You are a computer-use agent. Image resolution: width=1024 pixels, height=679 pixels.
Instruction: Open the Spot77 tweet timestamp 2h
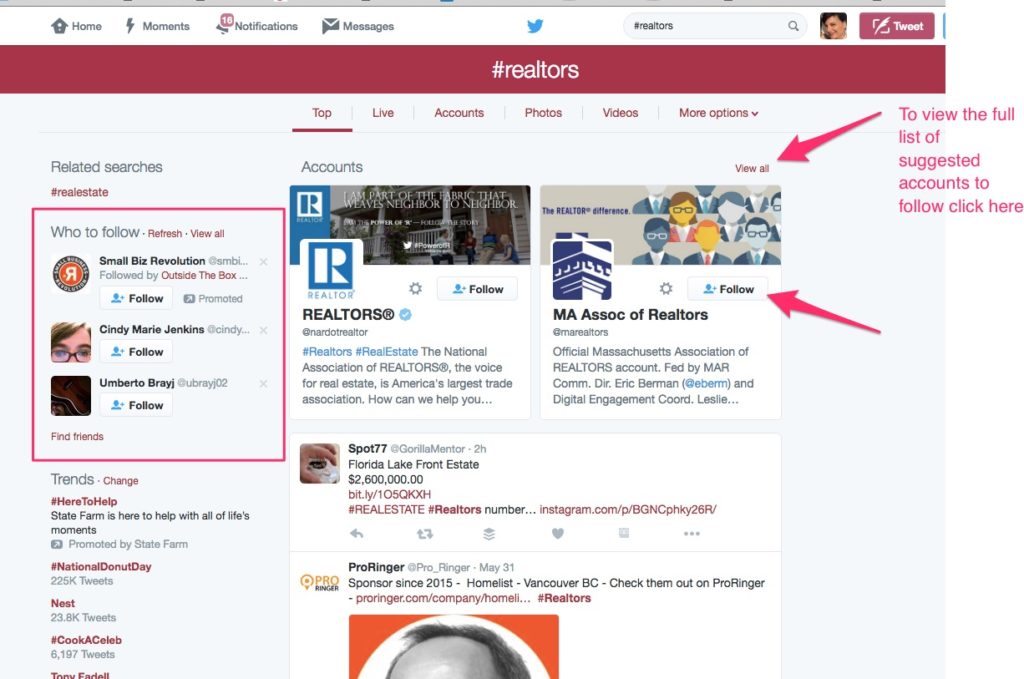tap(480, 449)
